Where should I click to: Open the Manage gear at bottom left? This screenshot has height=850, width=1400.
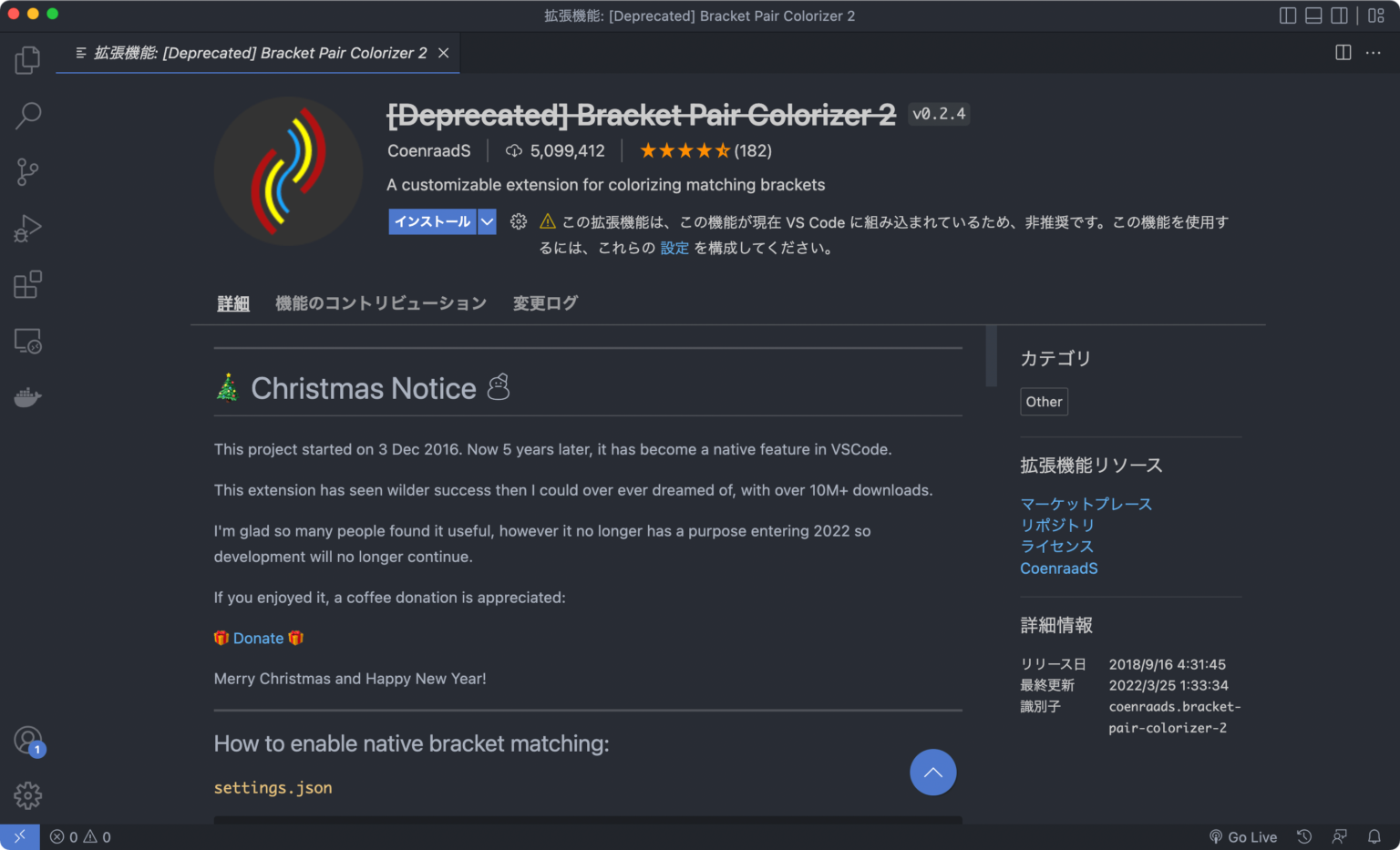pos(27,794)
